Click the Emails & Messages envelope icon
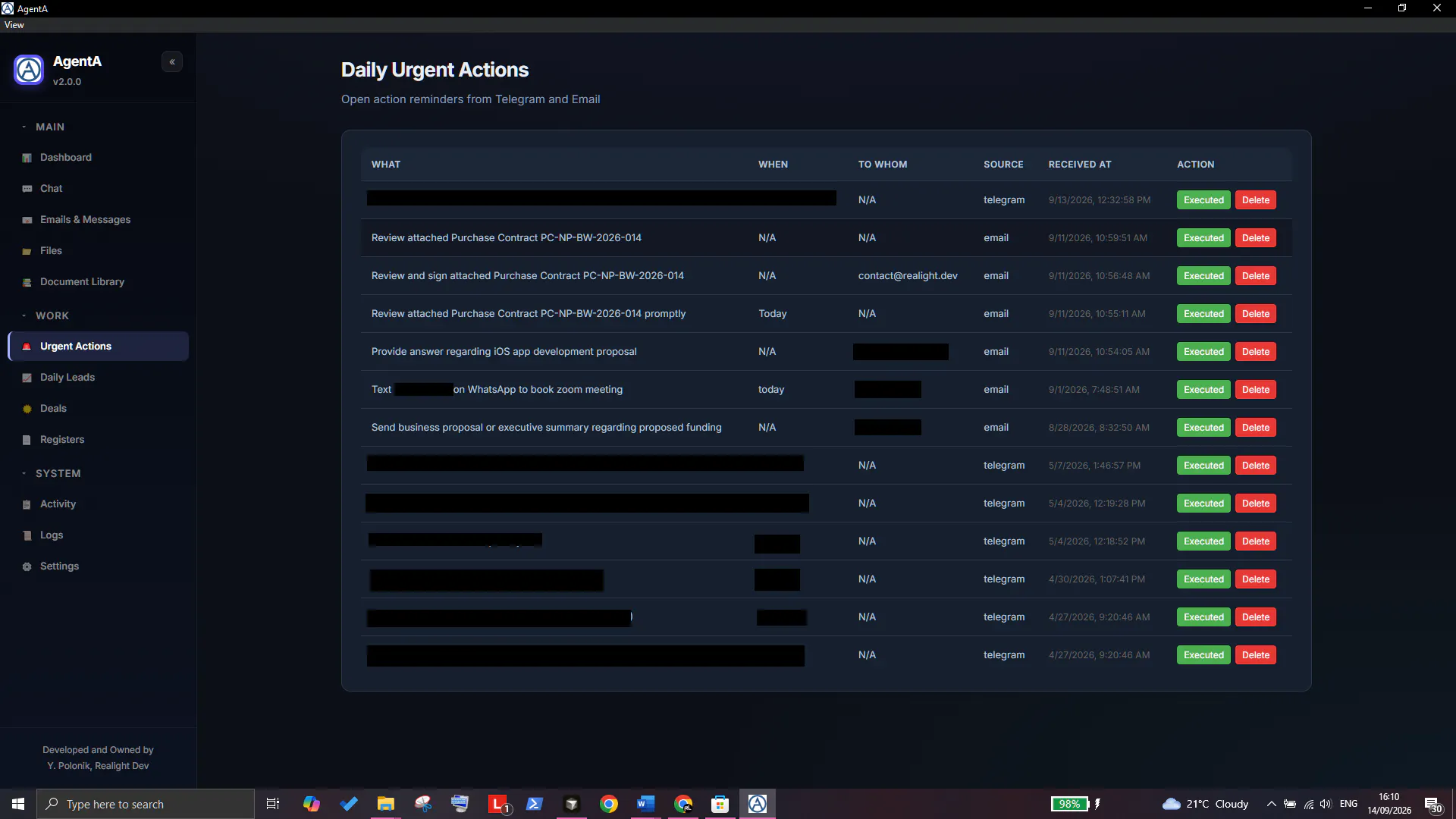 tap(27, 220)
